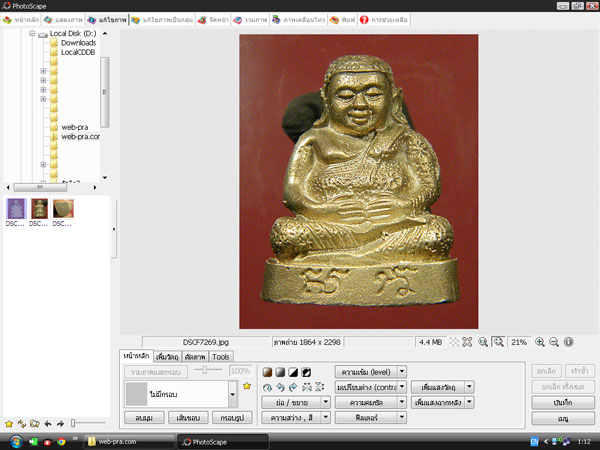Open the ความคมชัด (Sharpen) dropdown arrow
Screen dimensions: 600x450
402,402
